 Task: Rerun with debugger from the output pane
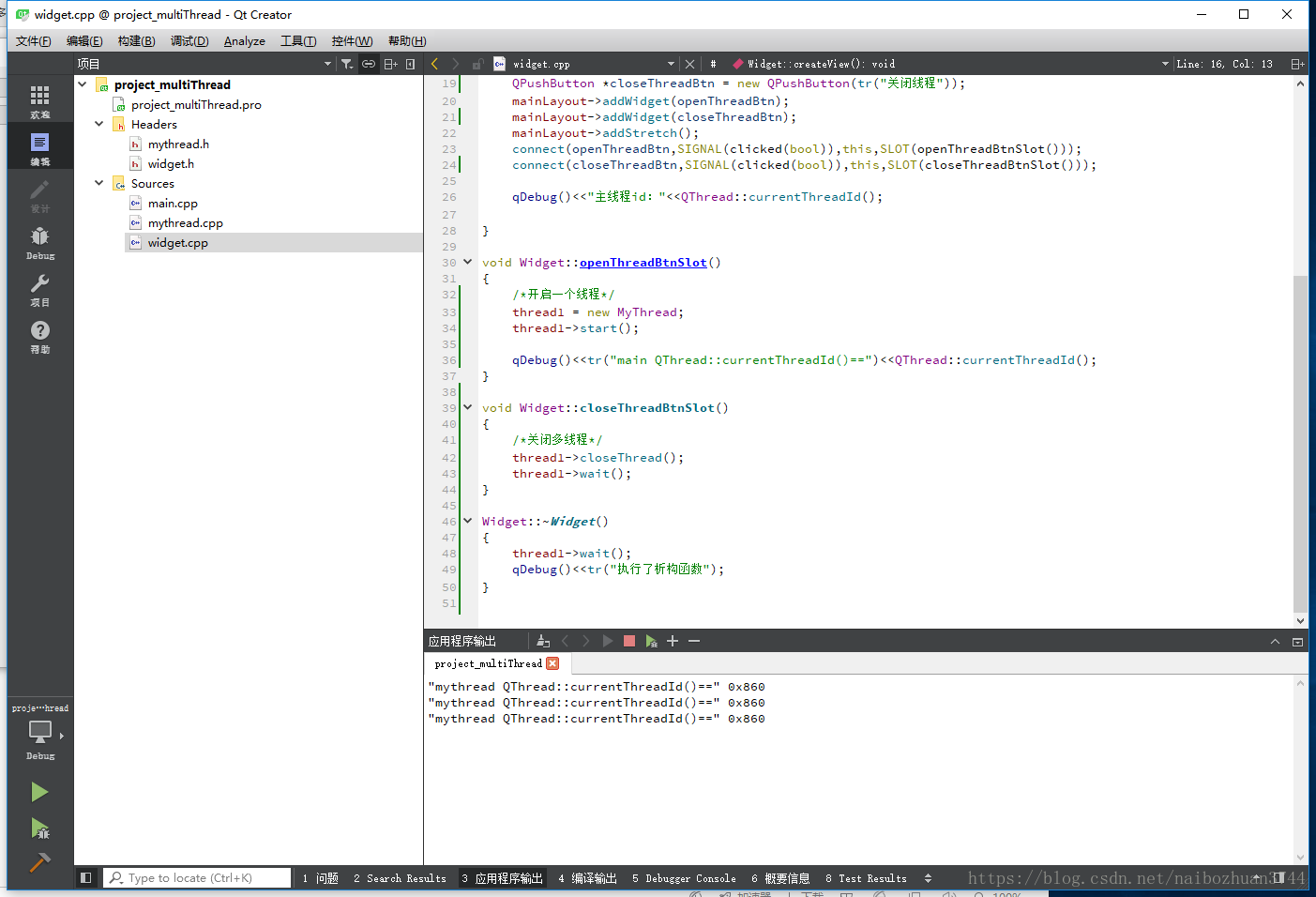tap(651, 641)
